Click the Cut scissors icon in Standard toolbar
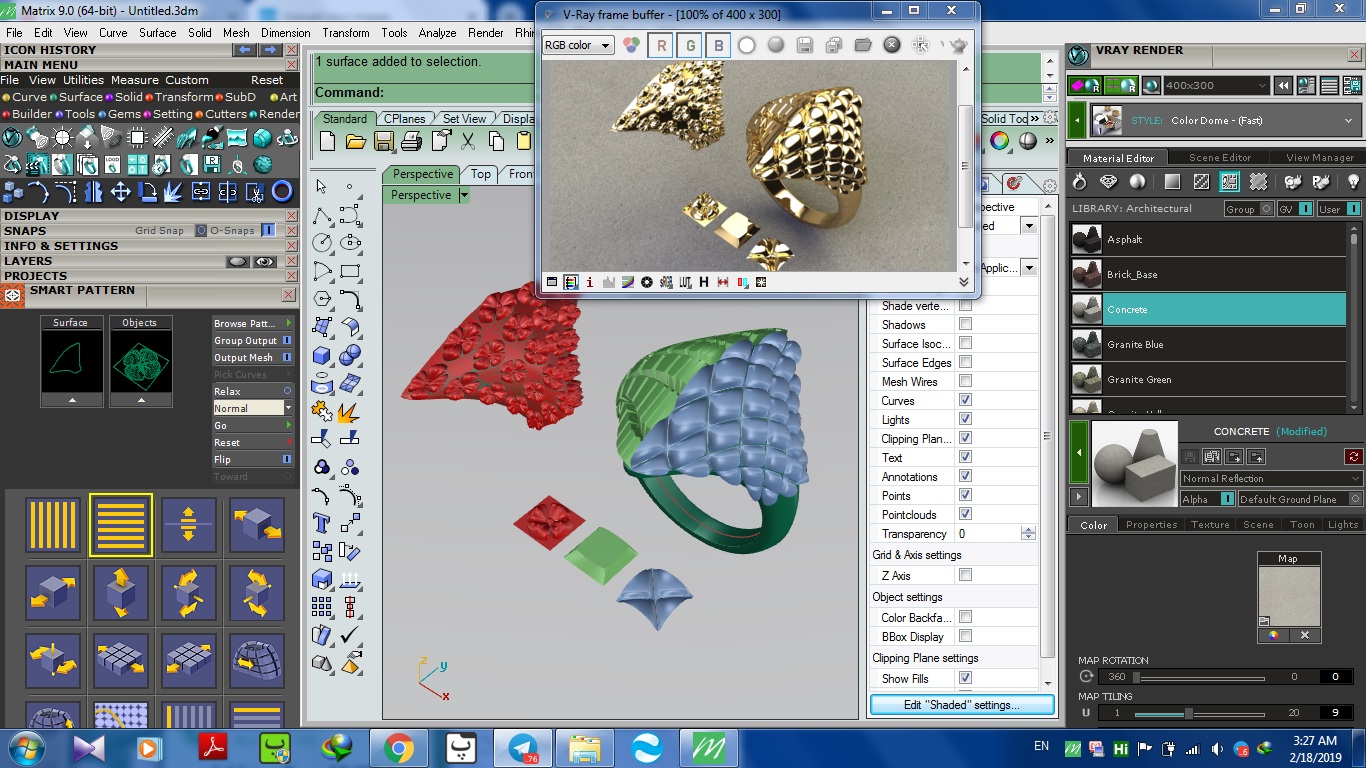Screen dimensions: 1366x768 (x=467, y=141)
